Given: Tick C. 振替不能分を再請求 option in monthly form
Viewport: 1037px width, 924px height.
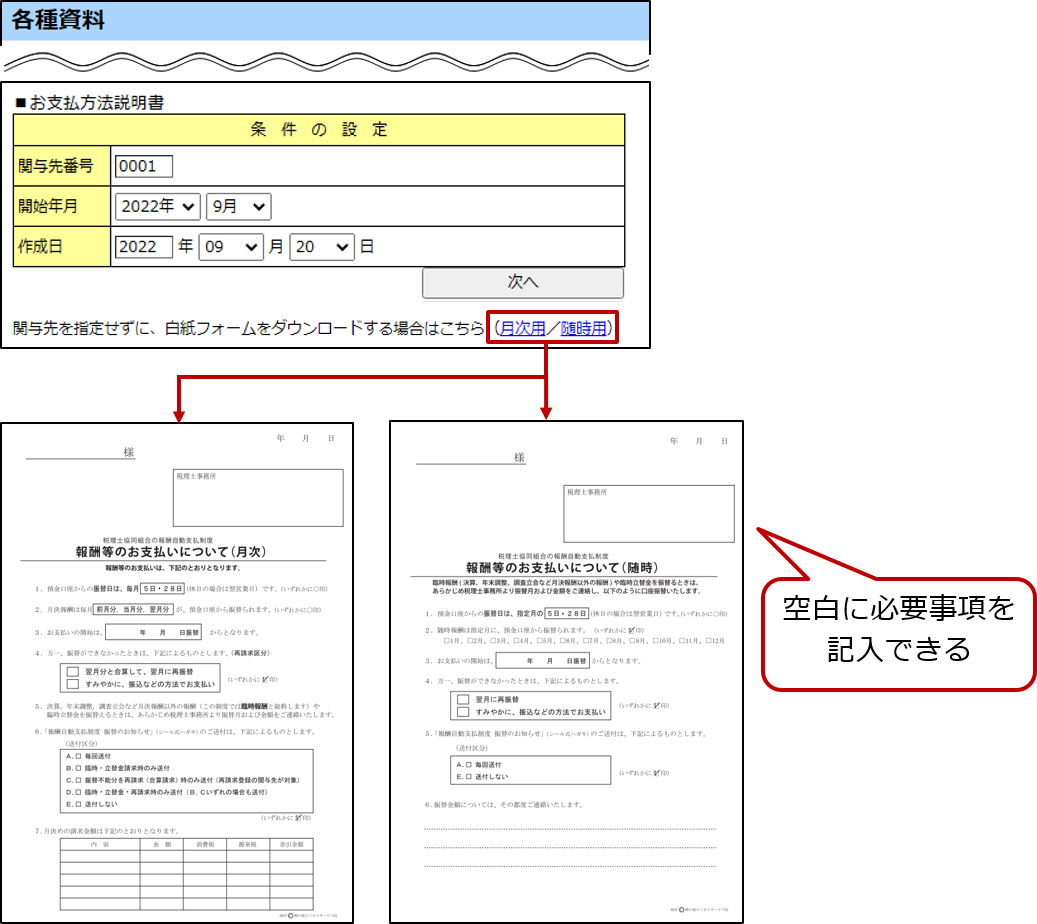Looking at the screenshot, I should [x=78, y=779].
